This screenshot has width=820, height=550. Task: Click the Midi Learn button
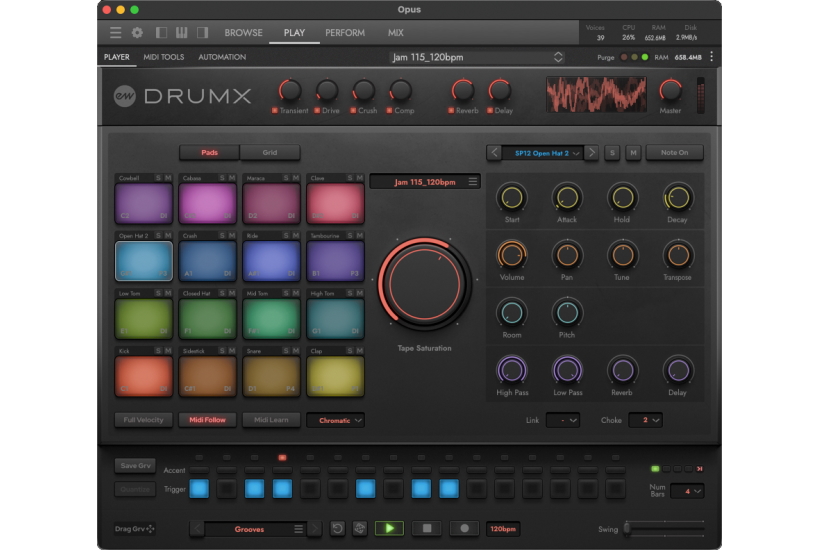click(x=271, y=420)
